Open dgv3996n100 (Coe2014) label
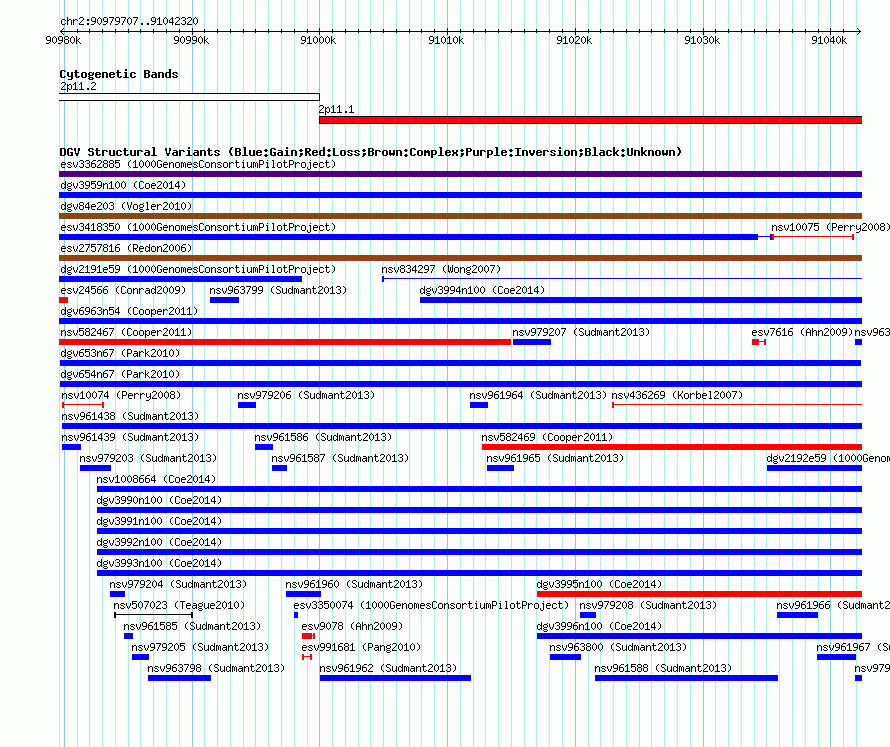This screenshot has width=890, height=747. [x=599, y=626]
